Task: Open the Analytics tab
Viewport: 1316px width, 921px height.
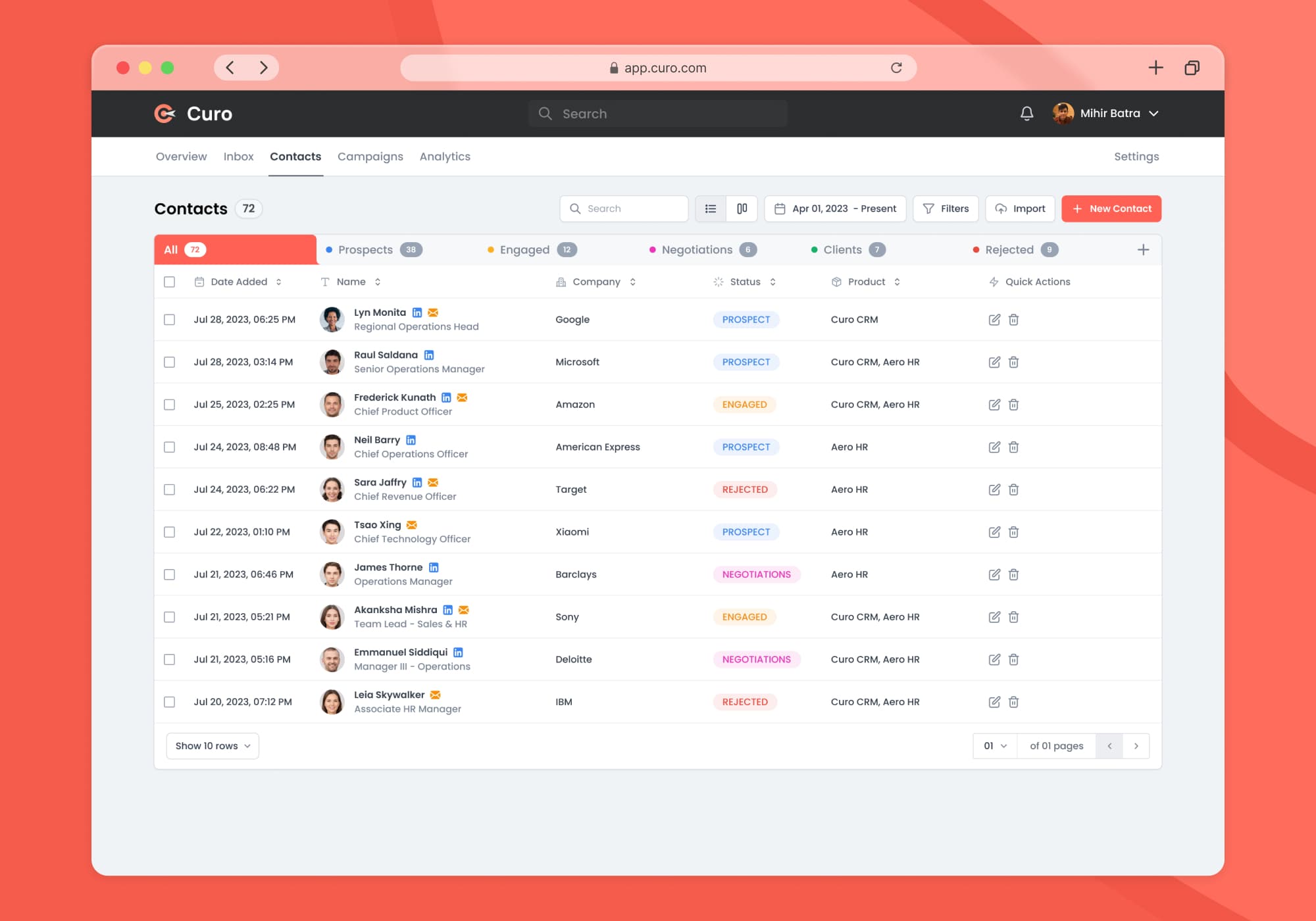Action: tap(445, 157)
